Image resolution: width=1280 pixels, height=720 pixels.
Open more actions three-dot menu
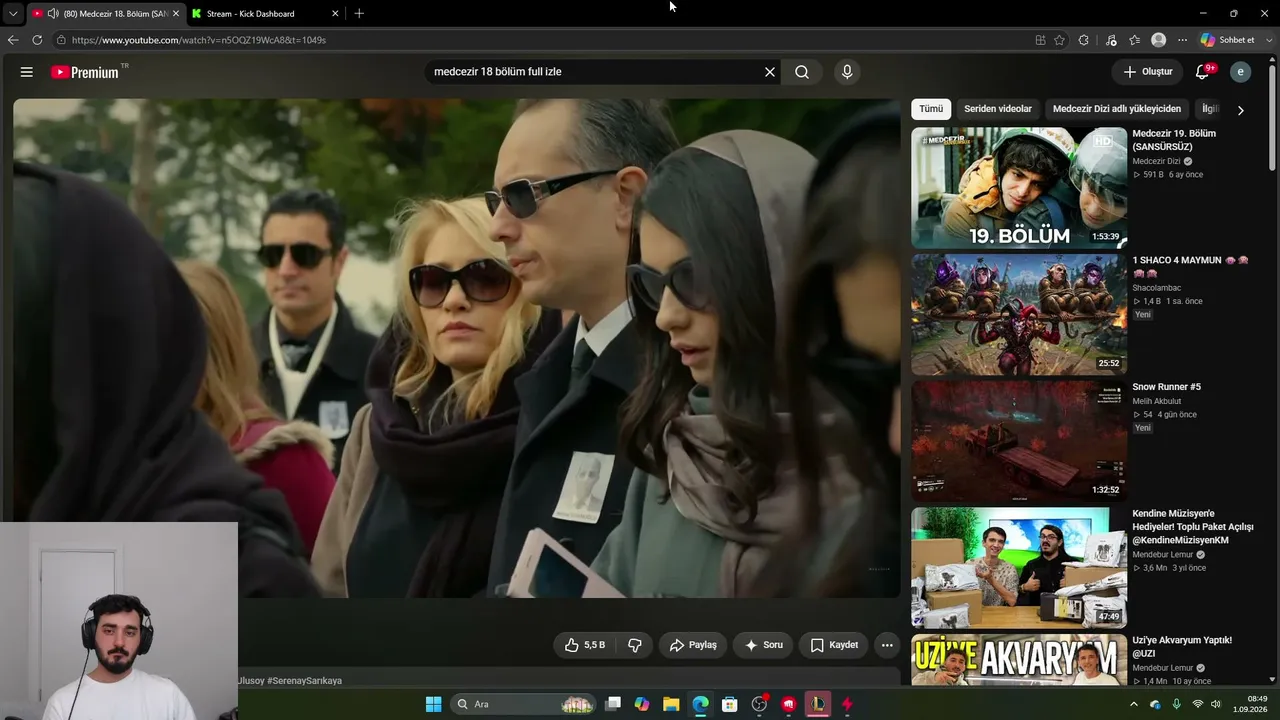point(887,645)
